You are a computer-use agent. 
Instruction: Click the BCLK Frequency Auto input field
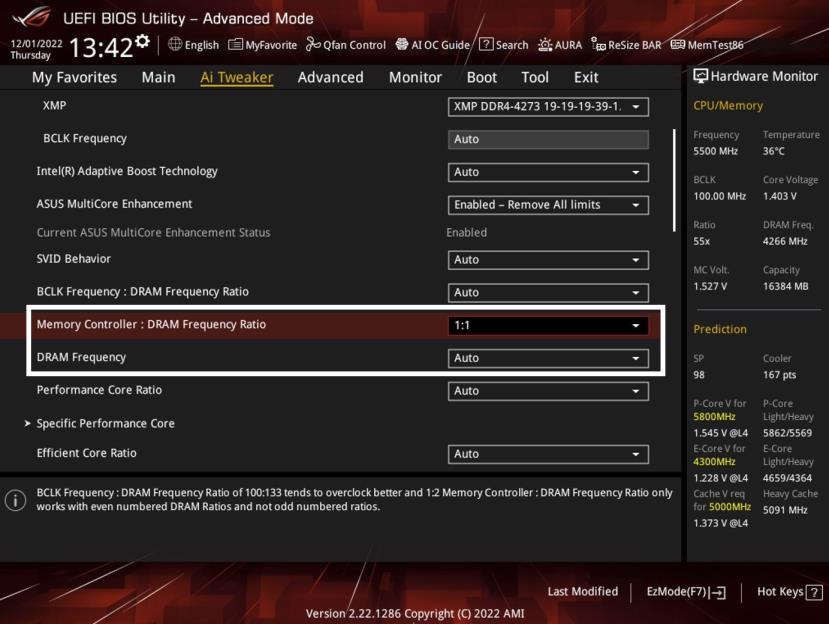(548, 140)
